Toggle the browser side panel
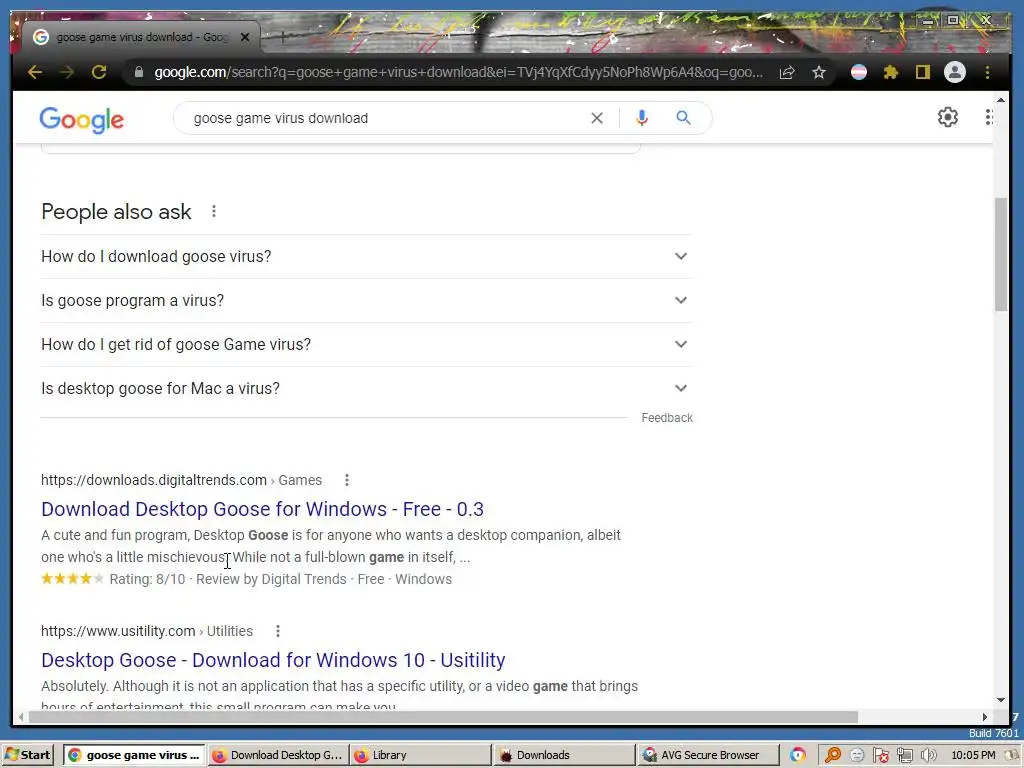The width and height of the screenshot is (1024, 768). tap(922, 72)
